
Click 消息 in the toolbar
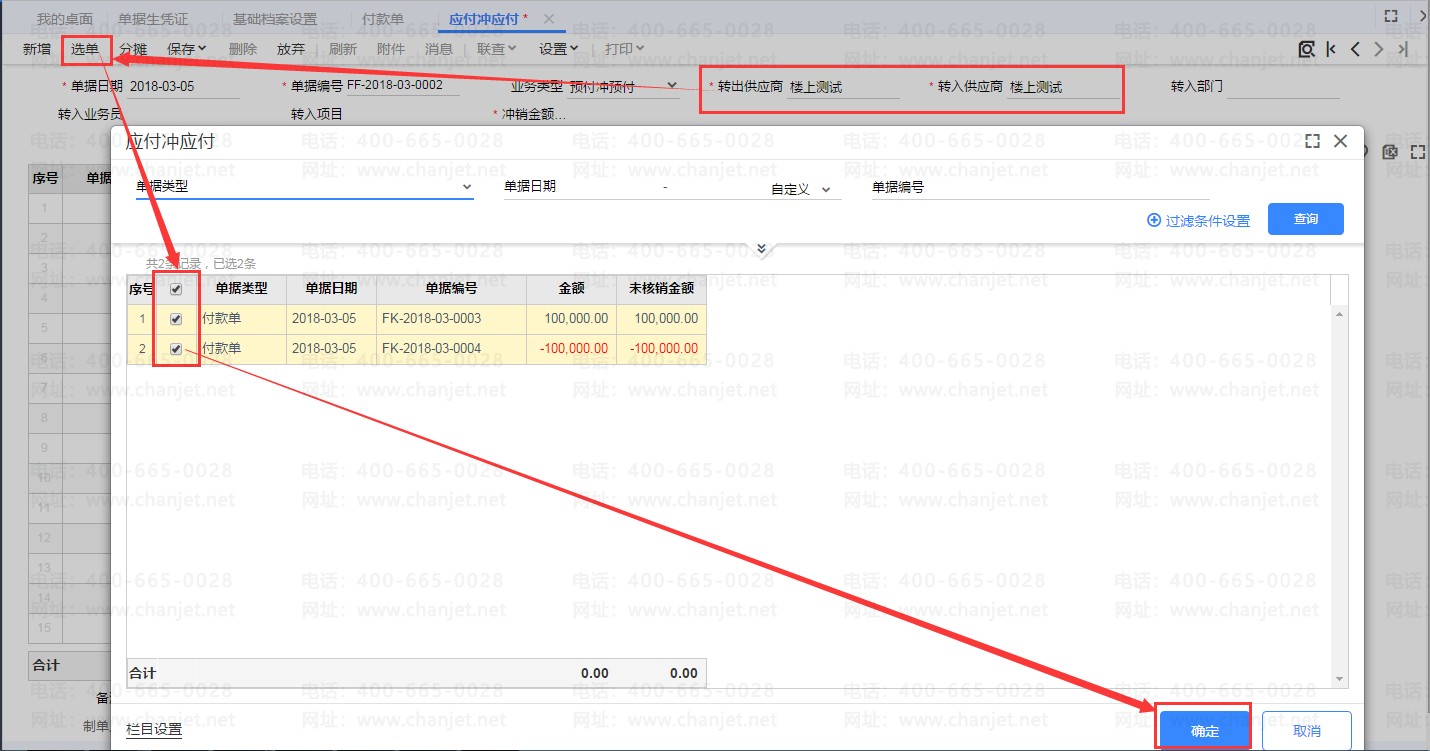pos(439,48)
